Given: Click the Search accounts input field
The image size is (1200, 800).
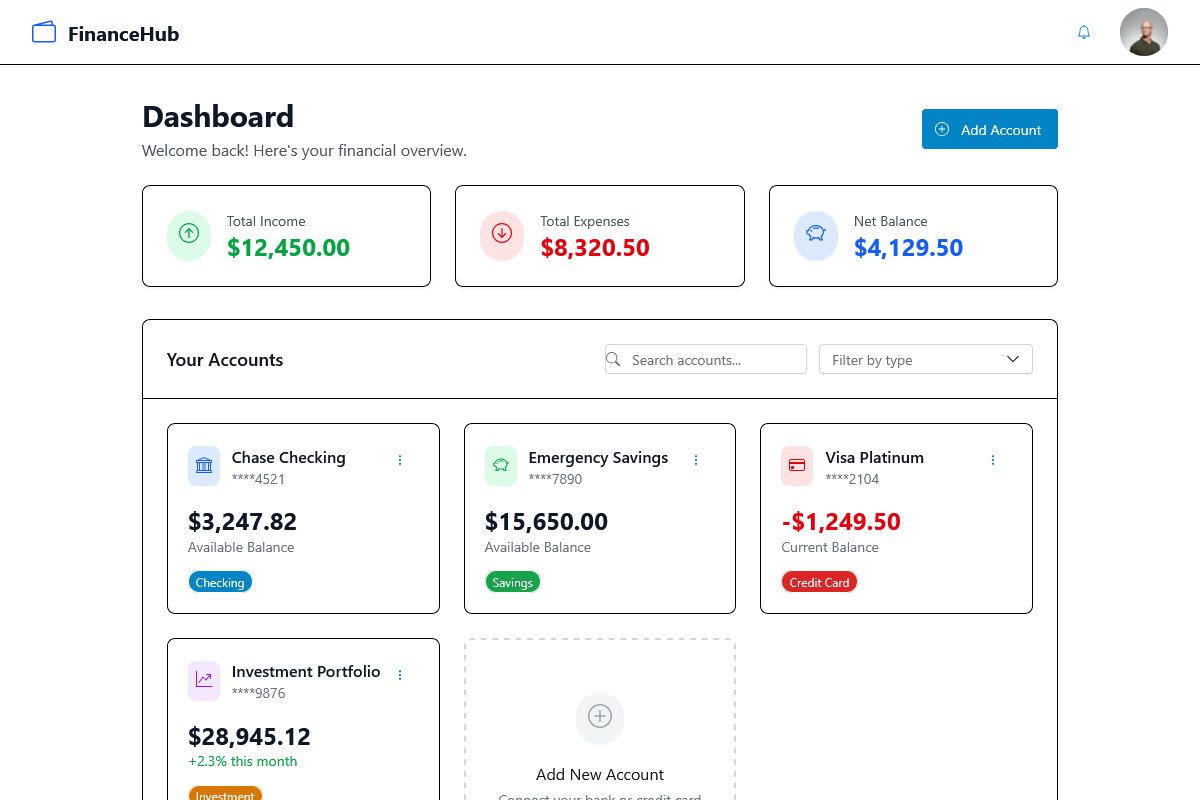Looking at the screenshot, I should pyautogui.click(x=715, y=360).
